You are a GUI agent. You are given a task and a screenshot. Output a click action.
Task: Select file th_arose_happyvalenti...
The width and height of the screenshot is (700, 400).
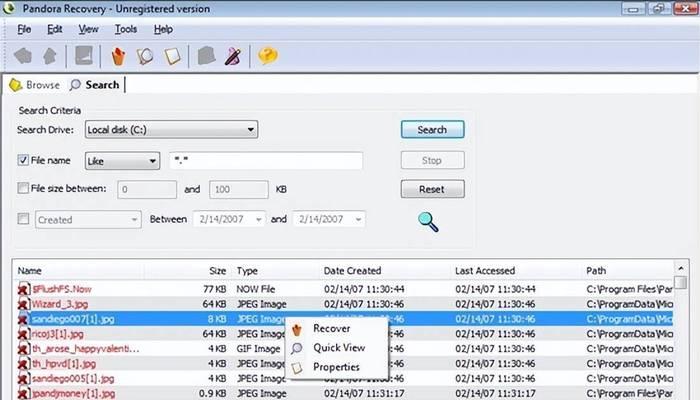(x=85, y=349)
